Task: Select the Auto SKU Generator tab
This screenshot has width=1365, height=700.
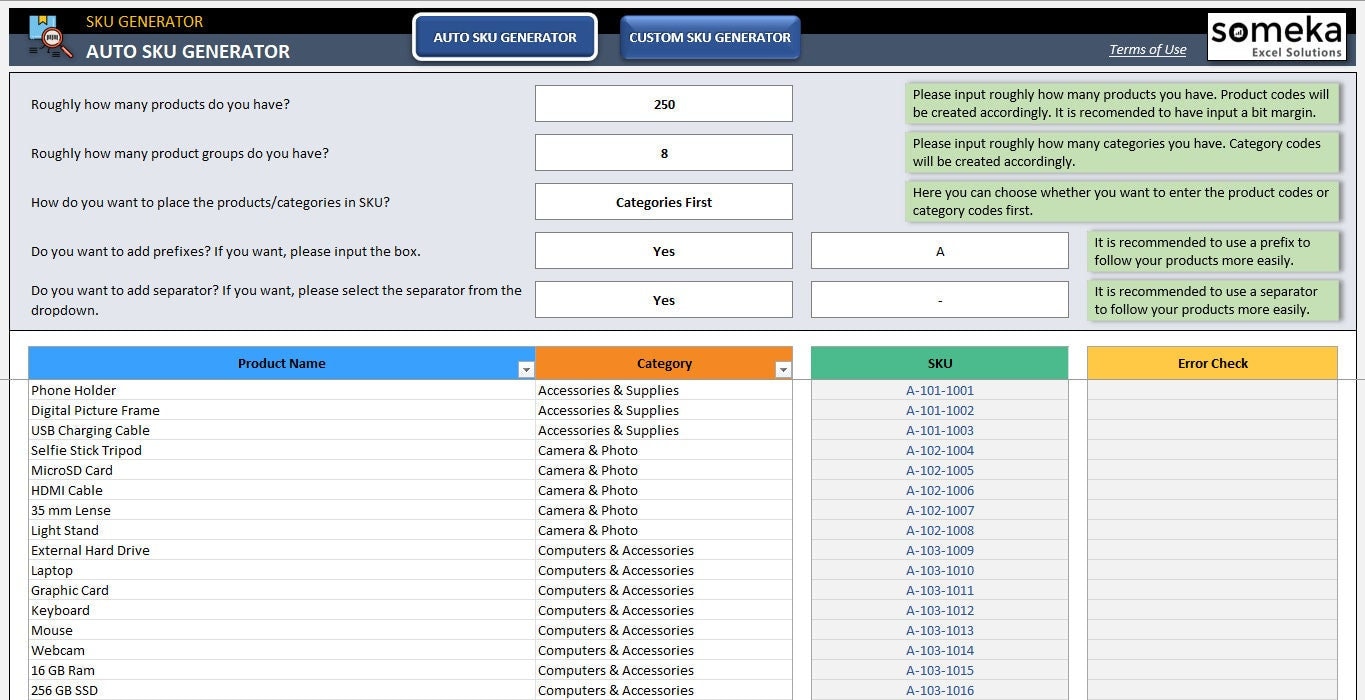Action: pos(504,36)
